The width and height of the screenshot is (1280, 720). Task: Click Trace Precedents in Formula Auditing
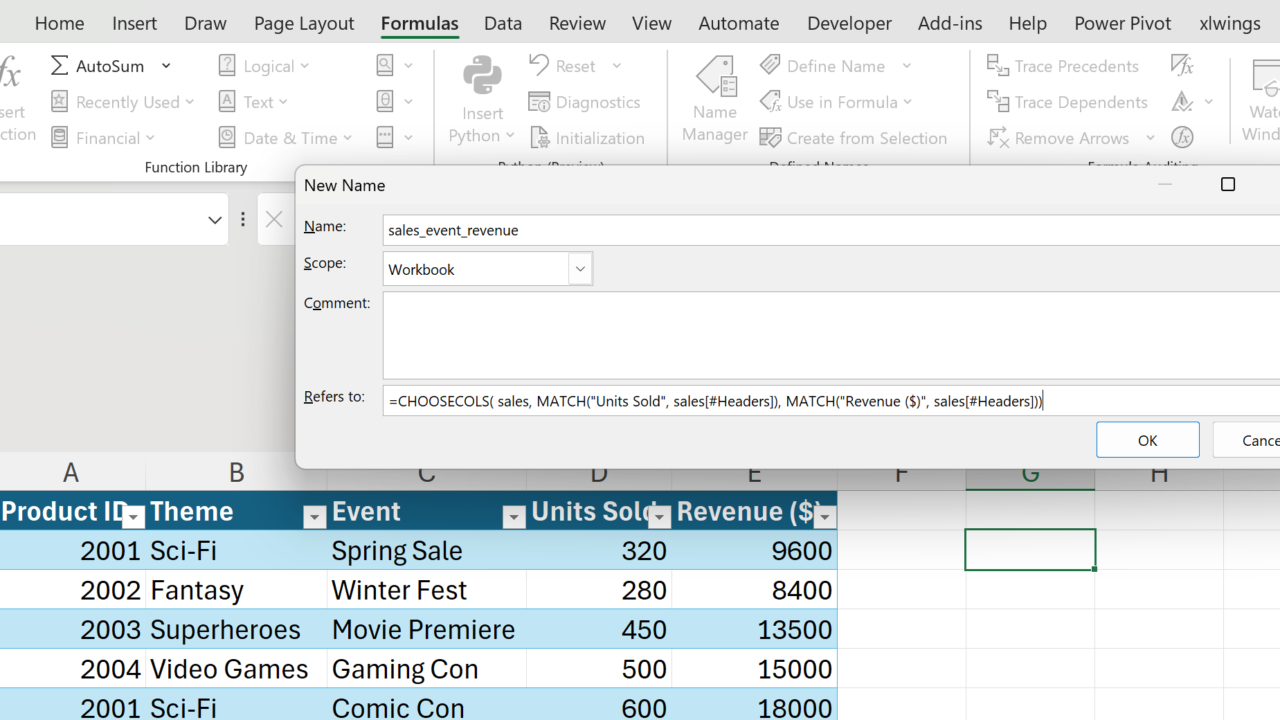pyautogui.click(x=1063, y=66)
